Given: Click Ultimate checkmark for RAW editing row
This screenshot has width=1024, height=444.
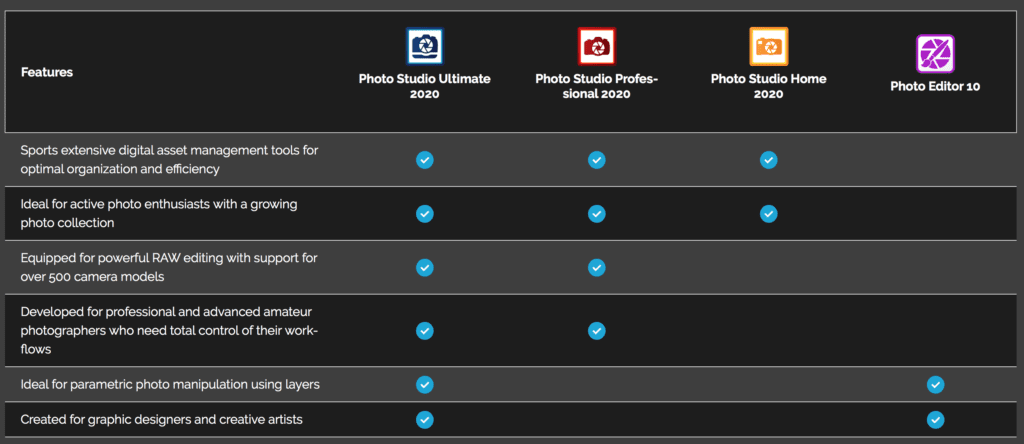Looking at the screenshot, I should [424, 267].
